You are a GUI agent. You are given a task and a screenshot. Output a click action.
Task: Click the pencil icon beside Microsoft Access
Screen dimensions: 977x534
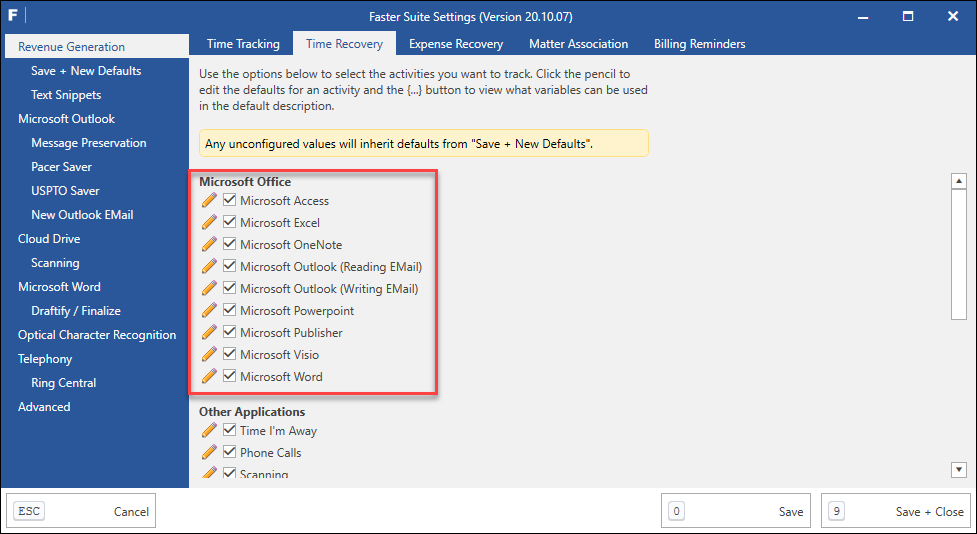point(209,200)
